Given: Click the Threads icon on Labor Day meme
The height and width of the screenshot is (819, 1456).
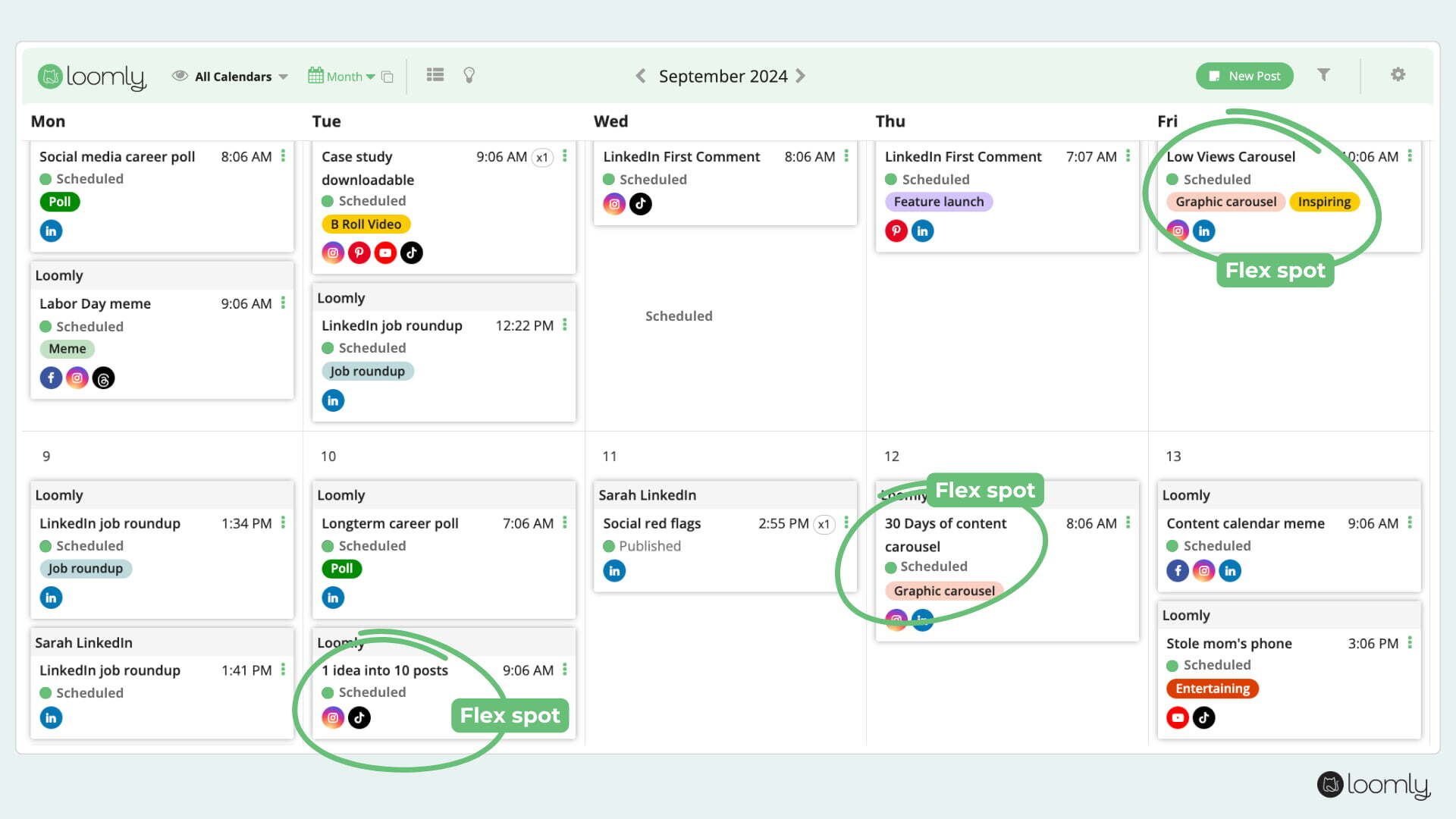Looking at the screenshot, I should coord(103,377).
